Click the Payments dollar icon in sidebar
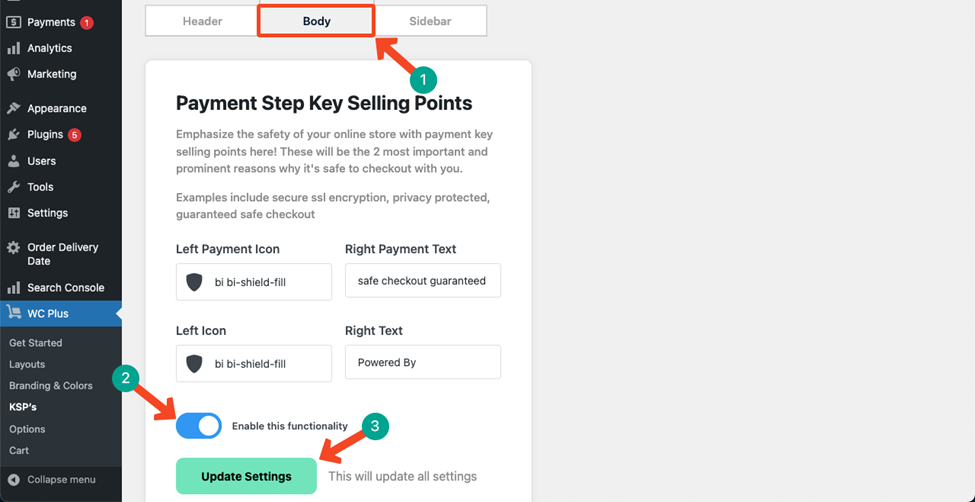 tap(14, 22)
